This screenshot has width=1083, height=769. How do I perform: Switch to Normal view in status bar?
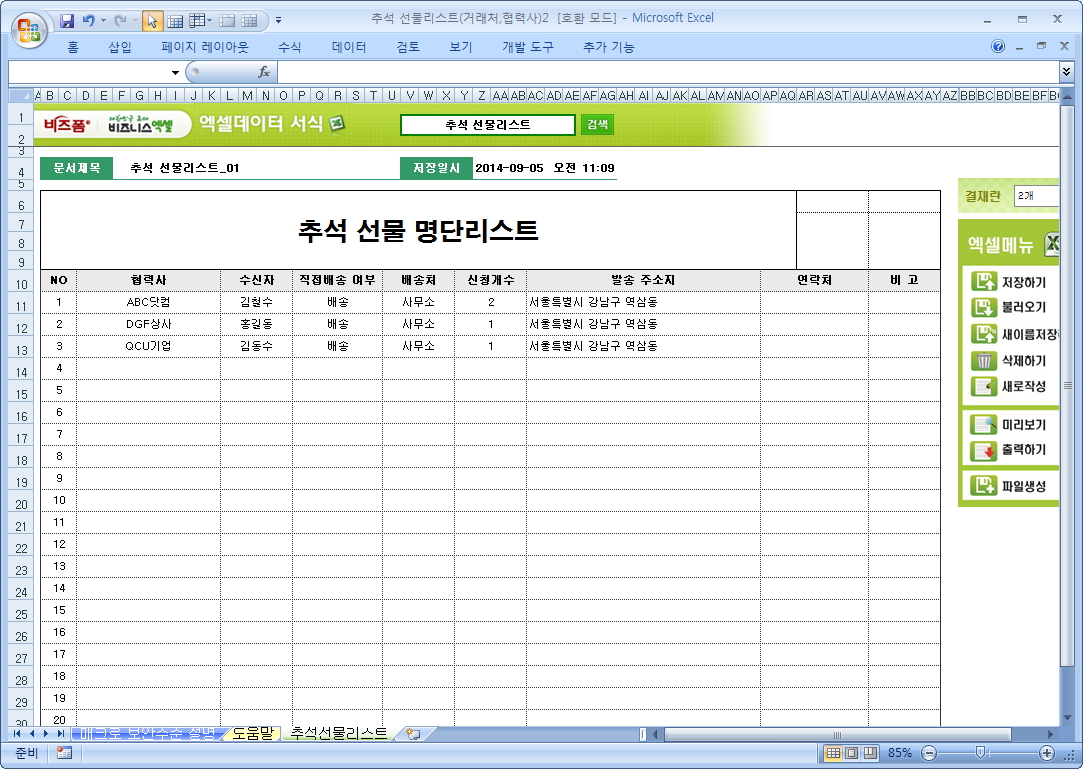pos(833,753)
